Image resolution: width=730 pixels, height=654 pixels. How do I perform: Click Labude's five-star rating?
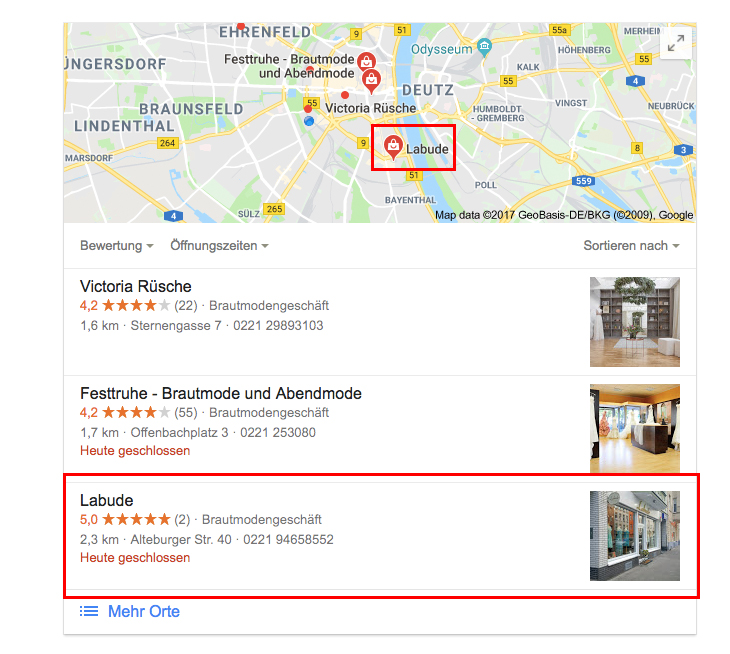tap(136, 519)
